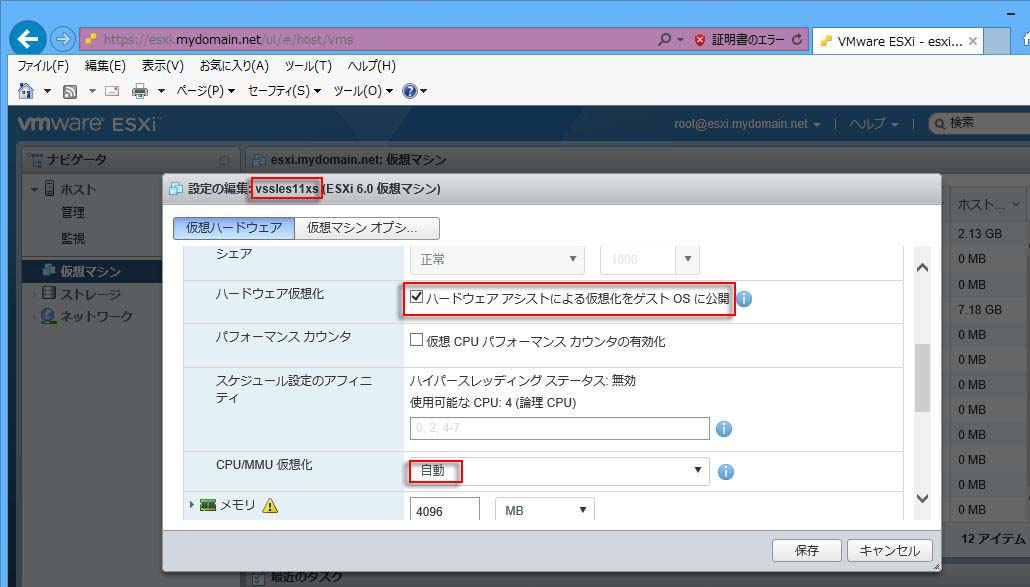Screen dimensions: 1030x587
Task: Close the VMware ESXi browser tab
Action: point(973,41)
